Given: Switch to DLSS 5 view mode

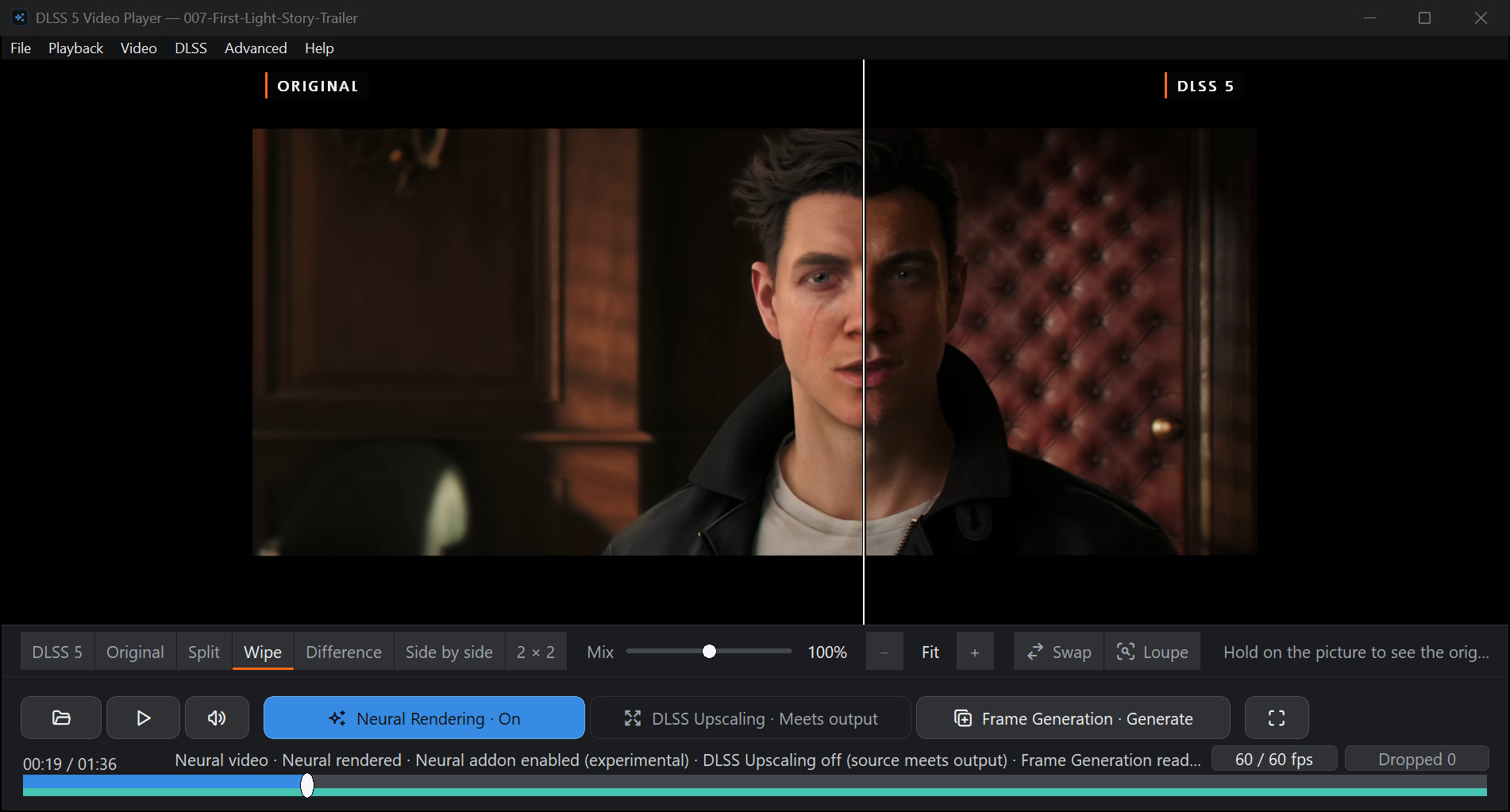Looking at the screenshot, I should point(57,652).
